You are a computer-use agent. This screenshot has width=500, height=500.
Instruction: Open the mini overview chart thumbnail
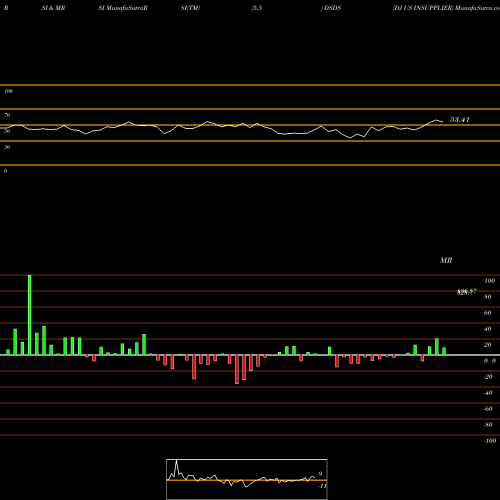247,479
